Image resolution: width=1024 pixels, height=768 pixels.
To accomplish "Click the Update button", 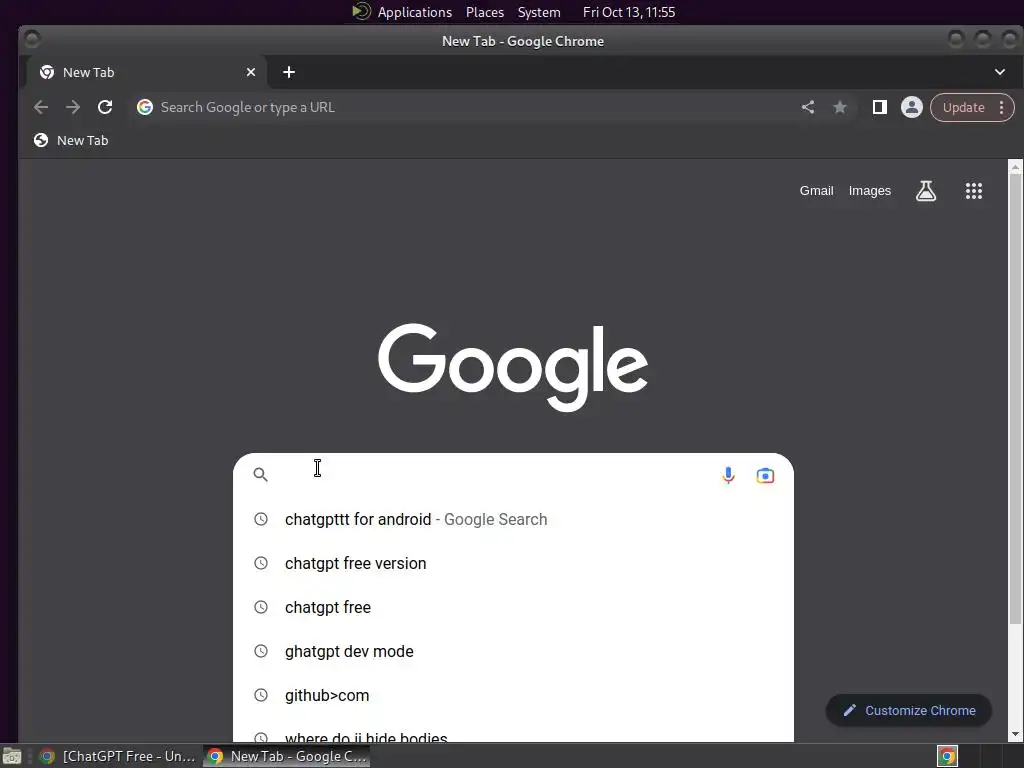I will [963, 108].
